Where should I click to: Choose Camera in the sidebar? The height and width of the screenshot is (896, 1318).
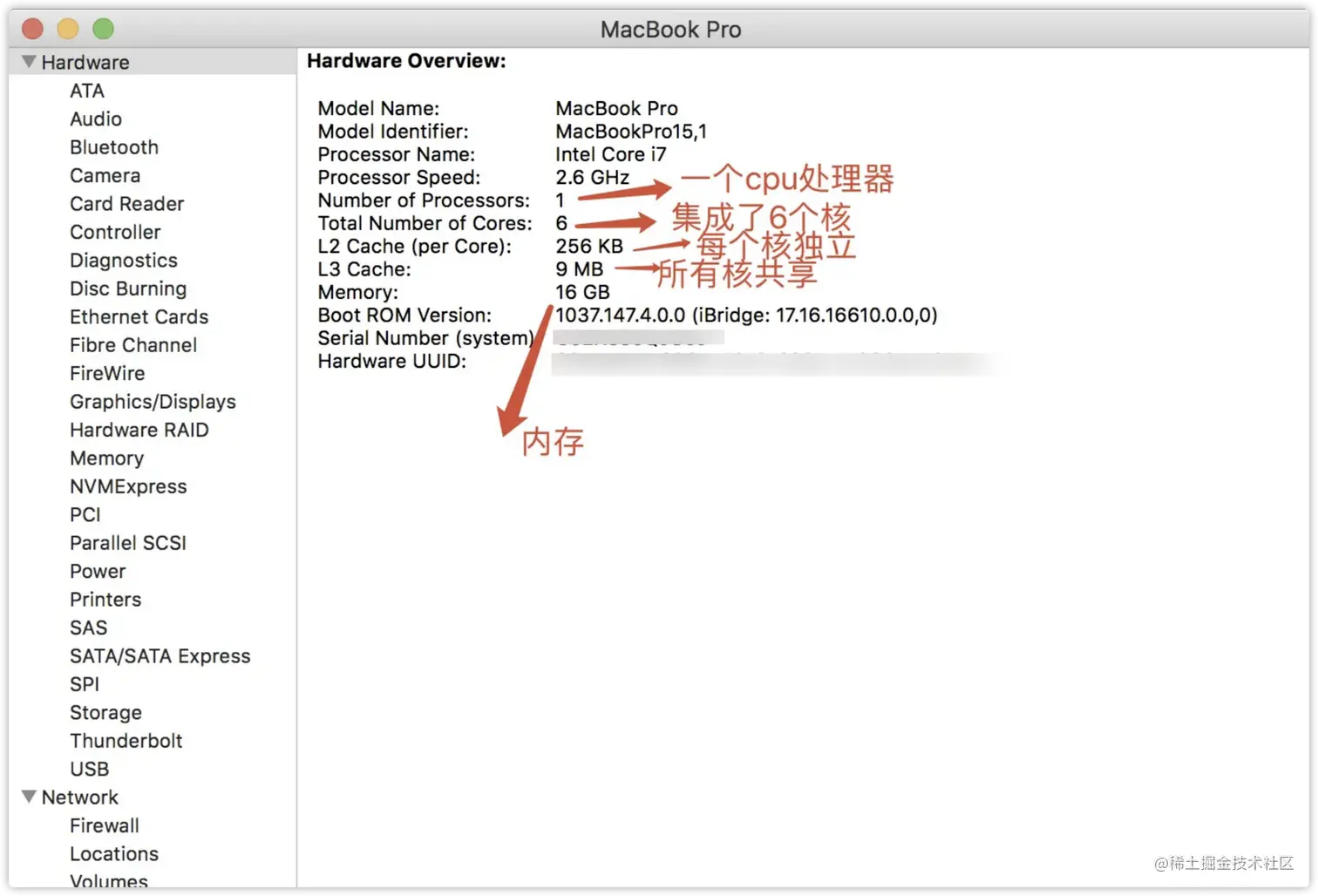[105, 175]
